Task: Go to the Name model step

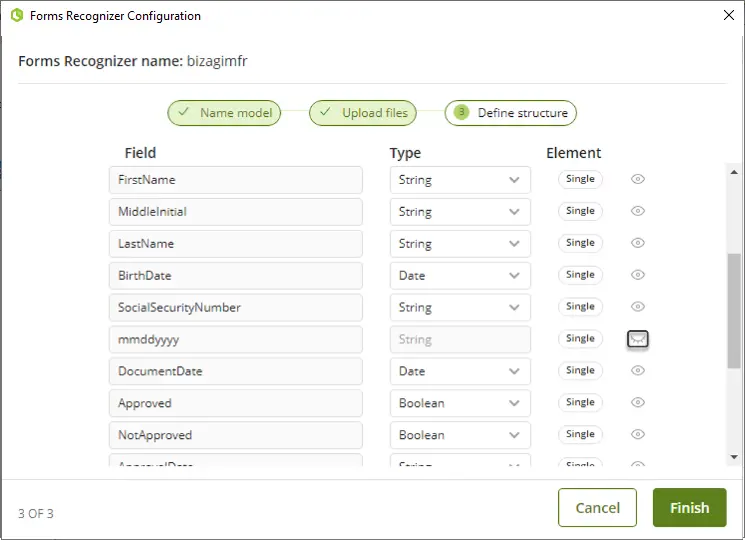Action: point(224,113)
